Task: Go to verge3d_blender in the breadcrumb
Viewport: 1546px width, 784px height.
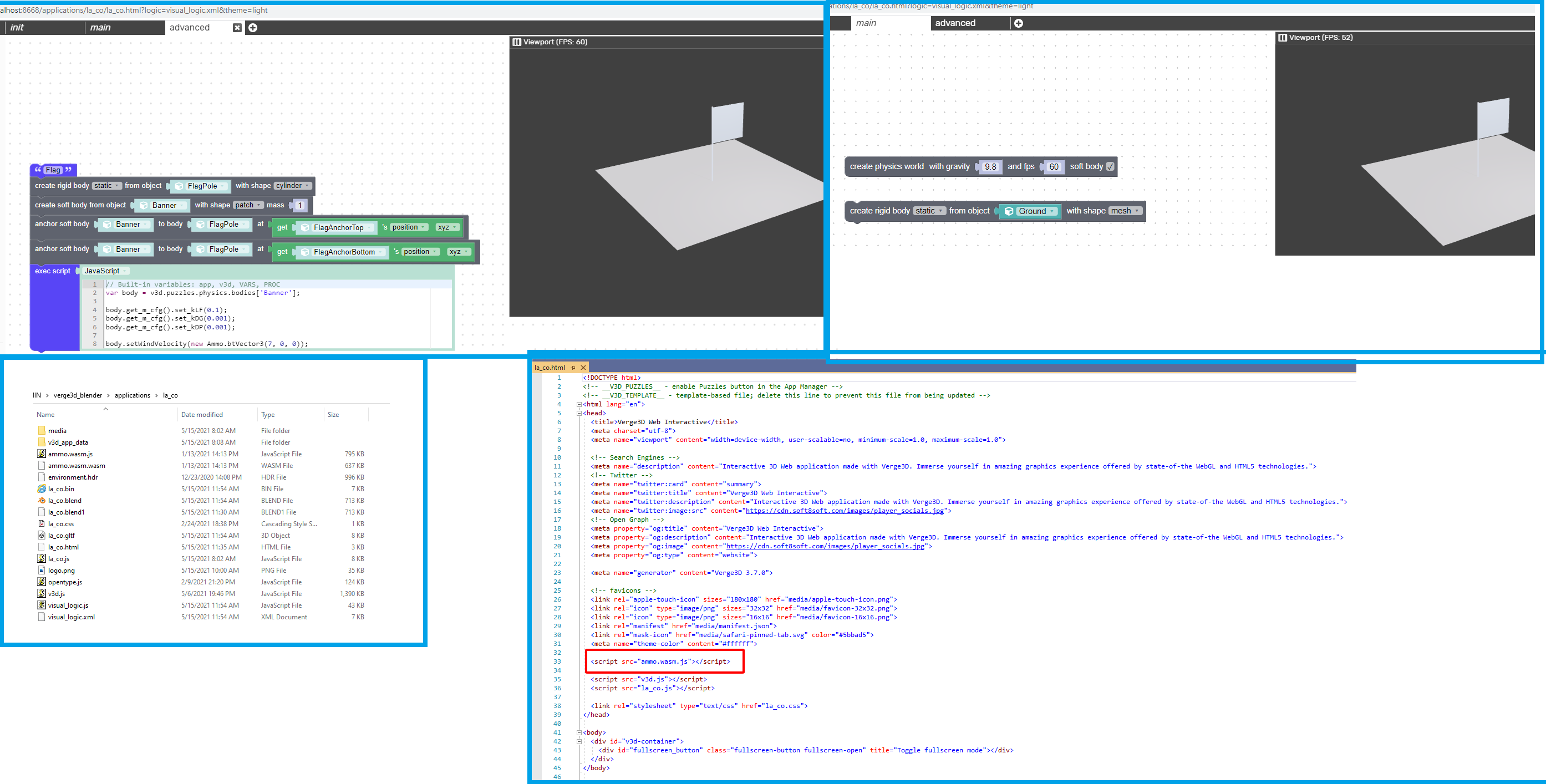Action: pyautogui.click(x=78, y=395)
